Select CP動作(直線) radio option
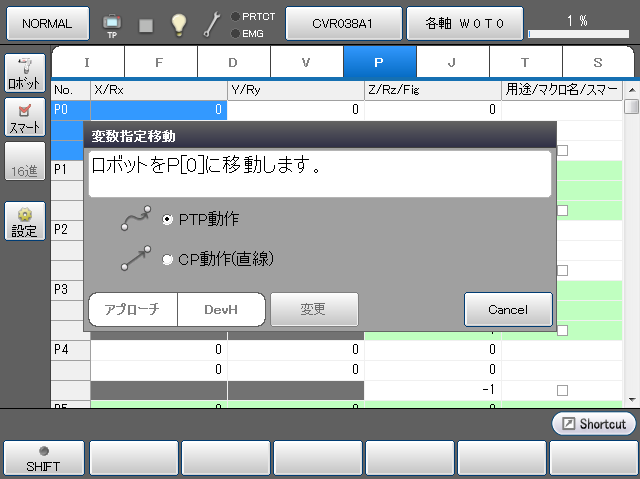 168,259
